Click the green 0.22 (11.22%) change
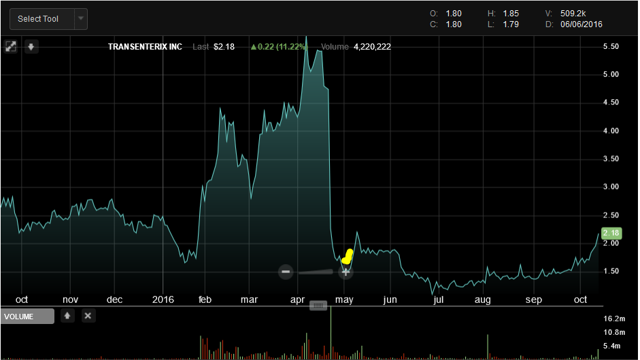The height and width of the screenshot is (360, 640). [x=278, y=47]
